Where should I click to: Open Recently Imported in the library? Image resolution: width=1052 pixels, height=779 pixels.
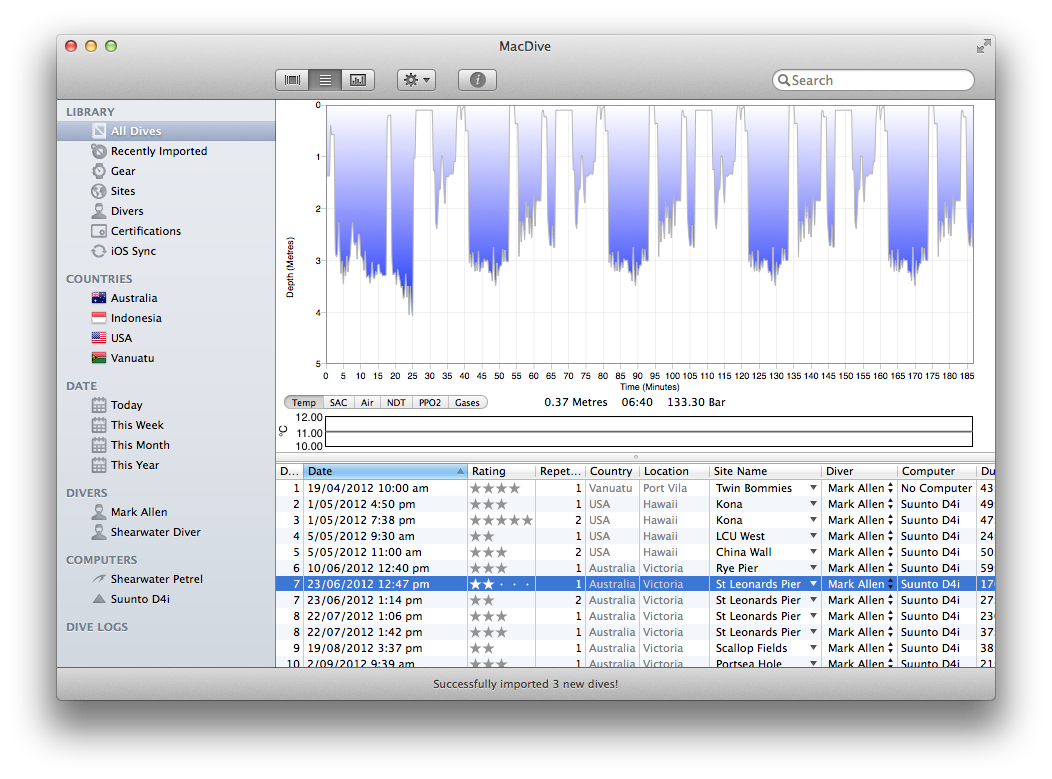(x=158, y=151)
